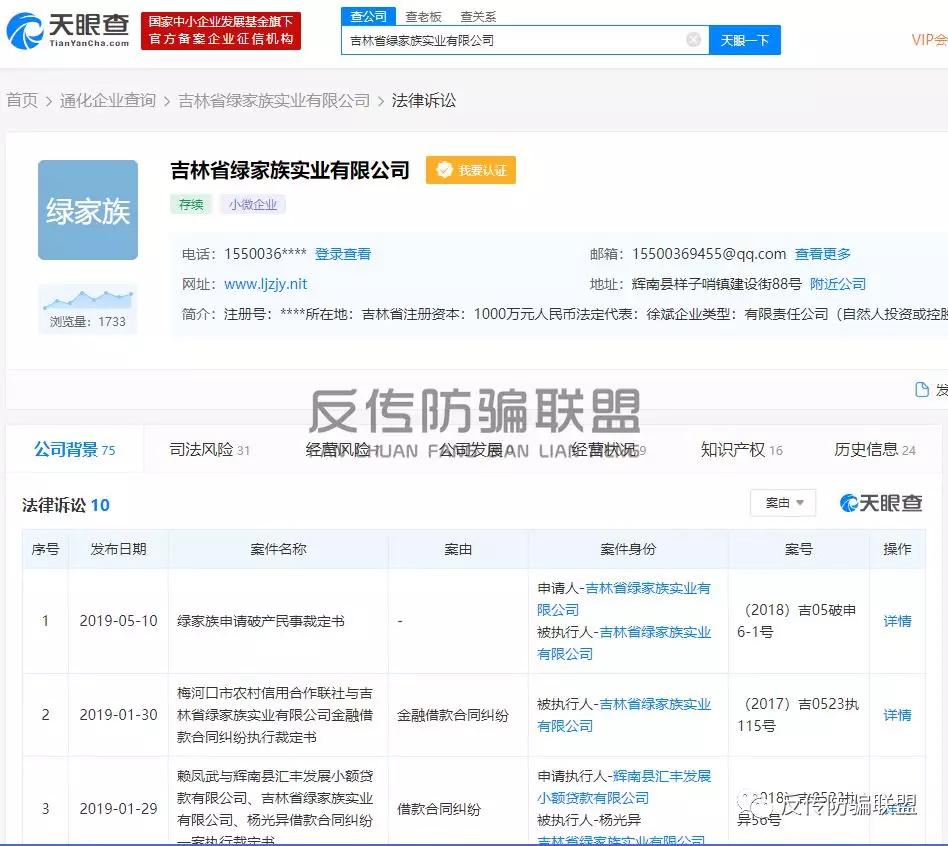
Task: Click 附近公司 nearby companies link
Action: (837, 284)
